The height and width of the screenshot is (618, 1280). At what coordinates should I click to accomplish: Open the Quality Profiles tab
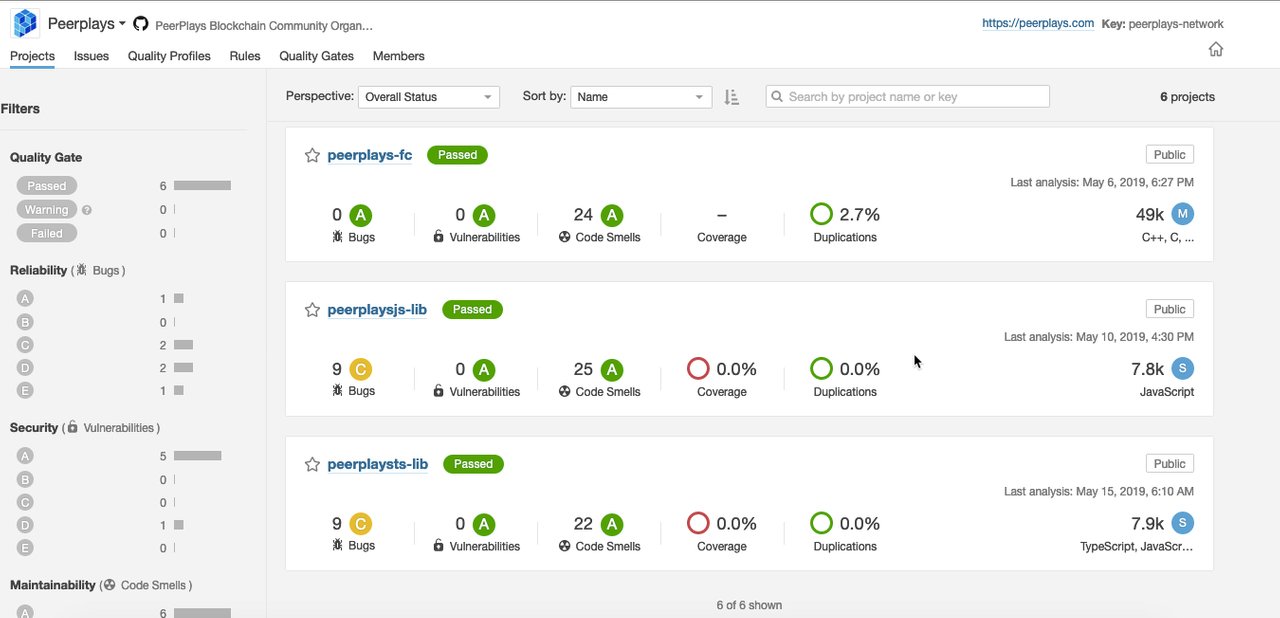[169, 56]
